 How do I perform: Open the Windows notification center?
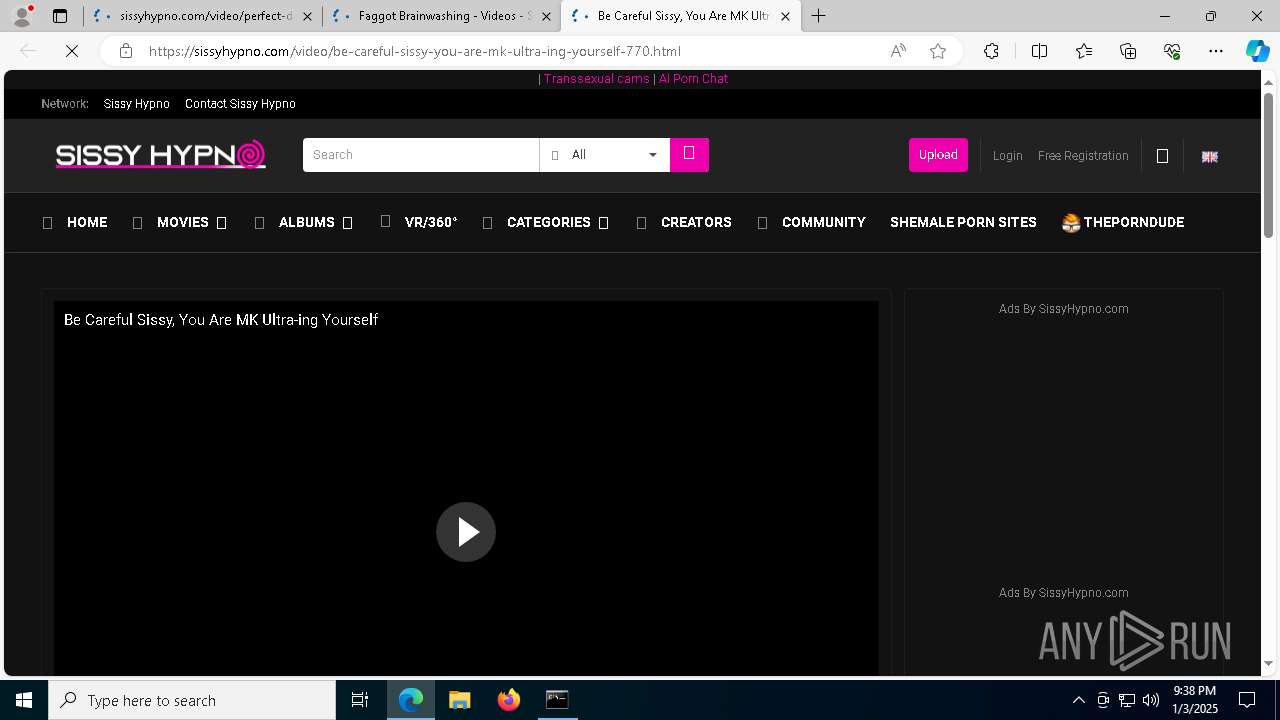pos(1247,700)
